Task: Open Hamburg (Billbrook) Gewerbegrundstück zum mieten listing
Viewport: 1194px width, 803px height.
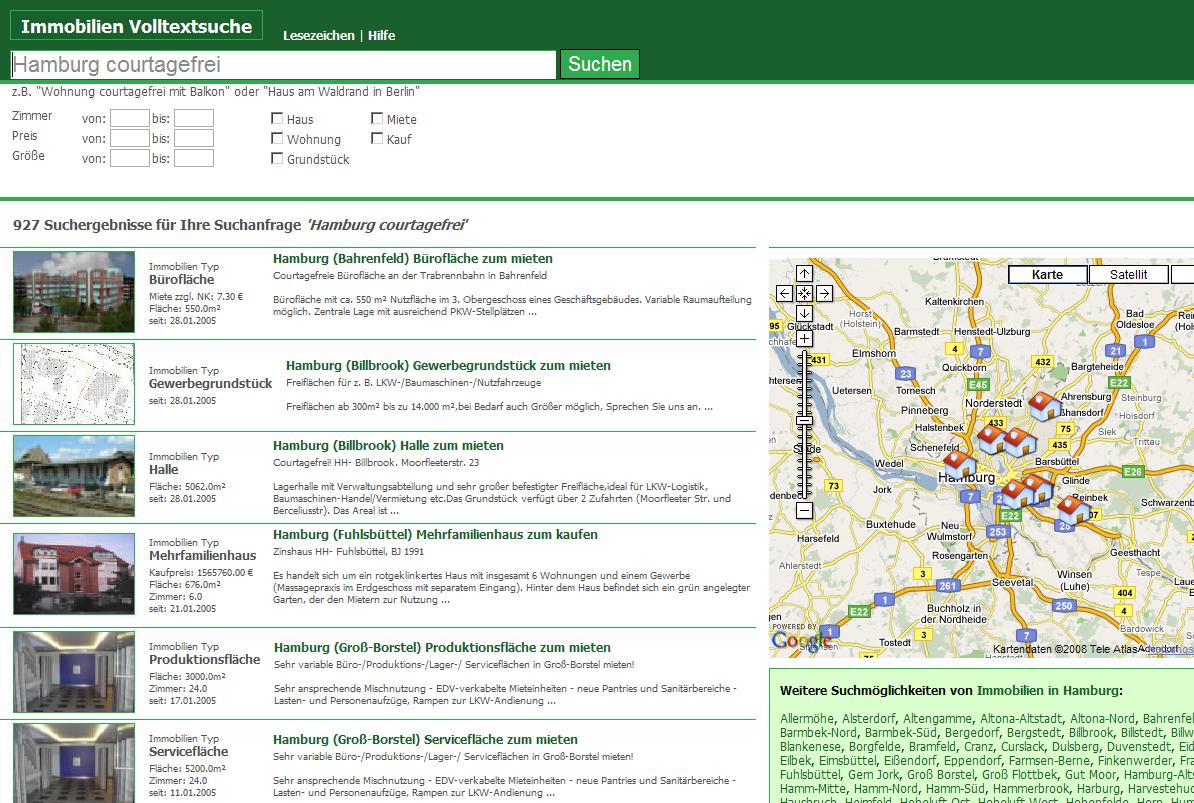Action: tap(448, 365)
